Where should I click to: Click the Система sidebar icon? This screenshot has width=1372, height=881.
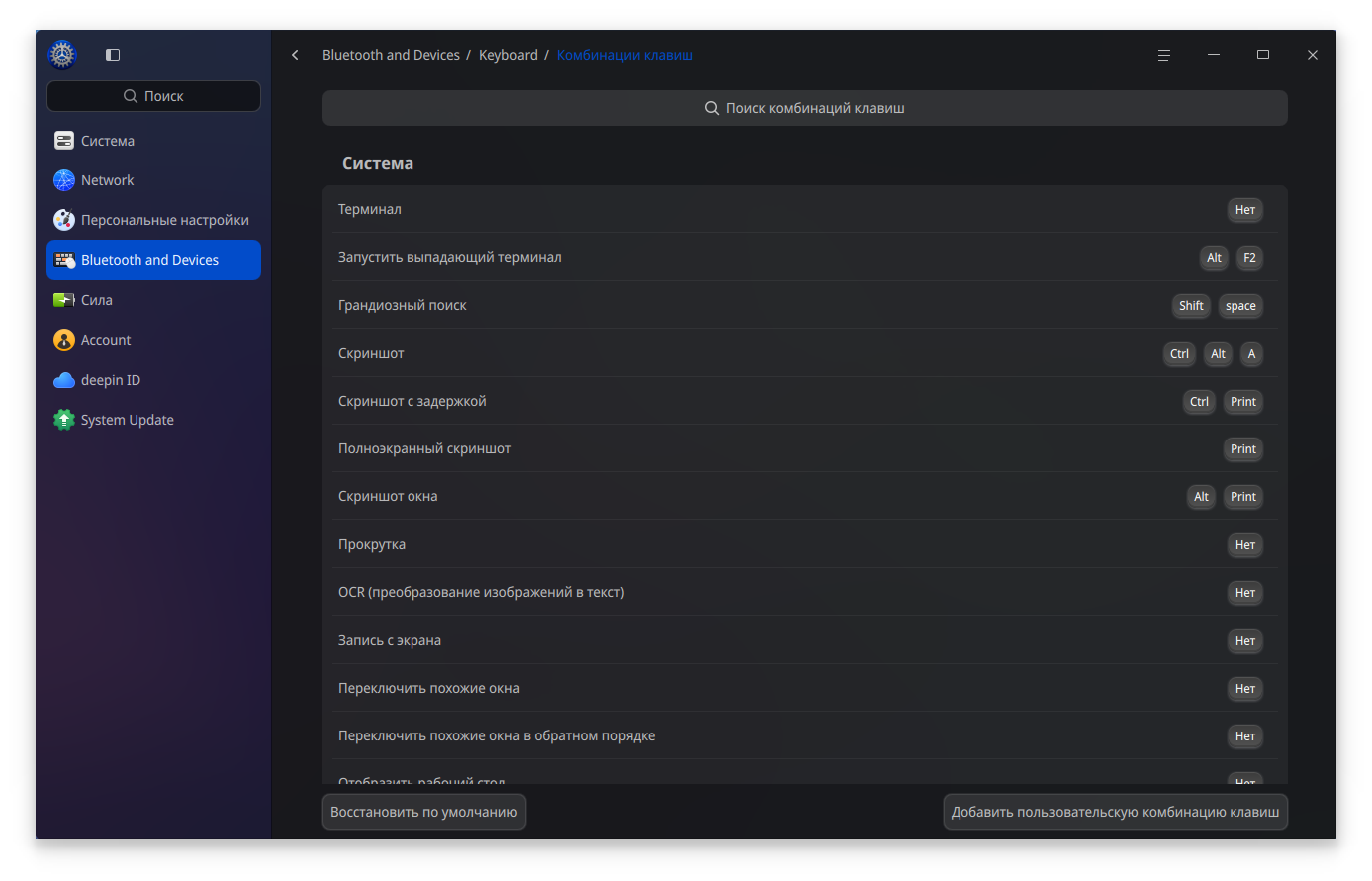(x=64, y=141)
